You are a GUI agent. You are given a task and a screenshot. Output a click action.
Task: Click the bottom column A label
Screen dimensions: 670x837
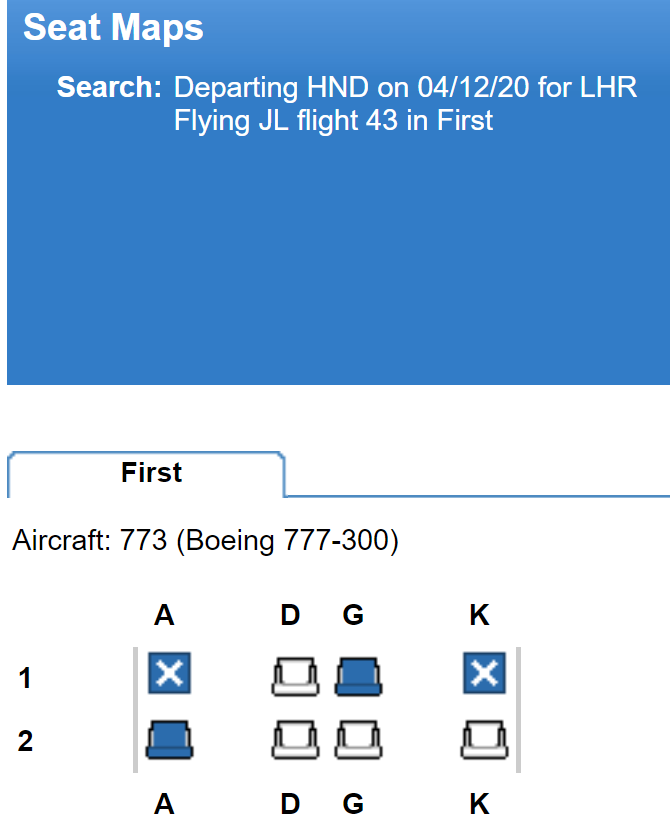pyautogui.click(x=164, y=803)
